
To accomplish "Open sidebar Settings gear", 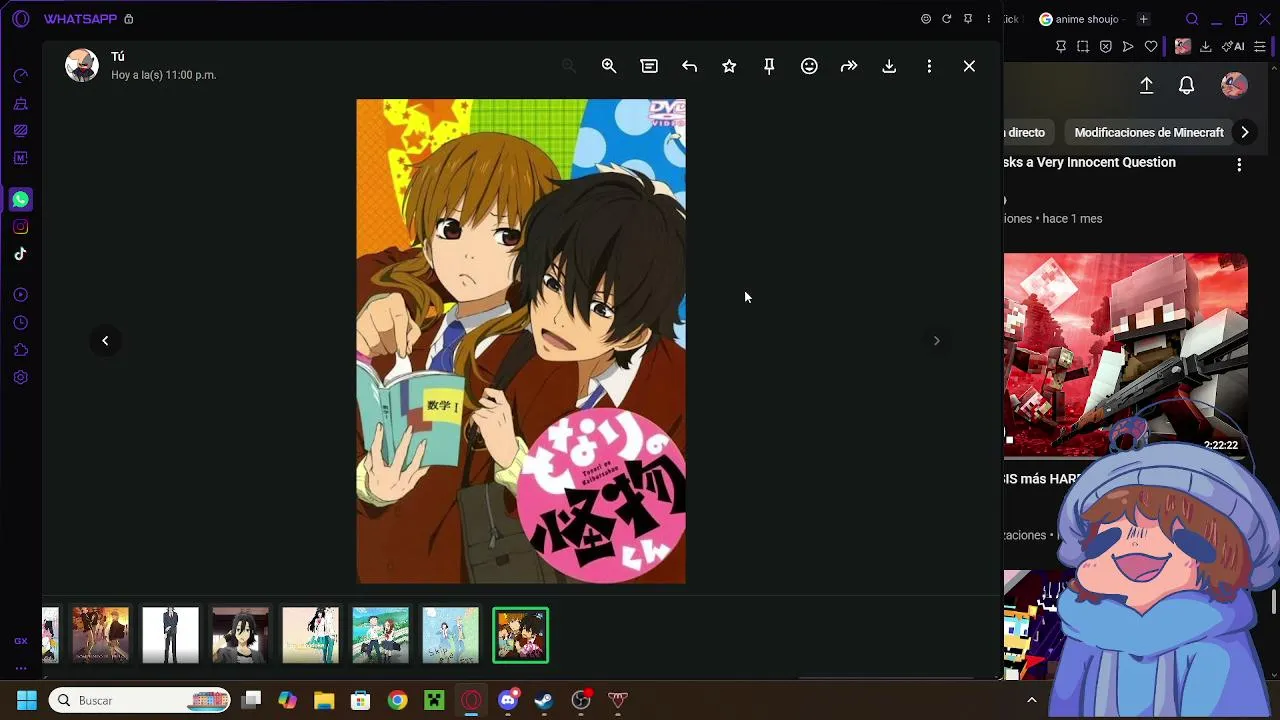I will click(21, 378).
